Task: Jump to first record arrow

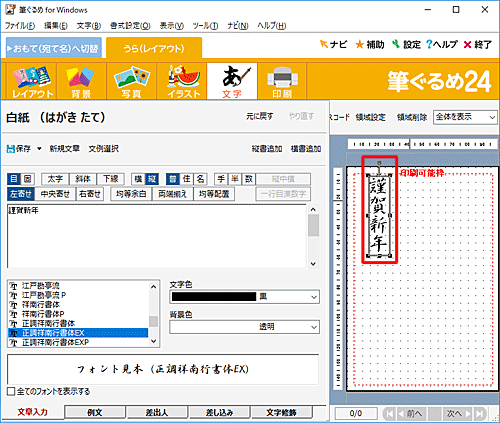Action: (389, 414)
